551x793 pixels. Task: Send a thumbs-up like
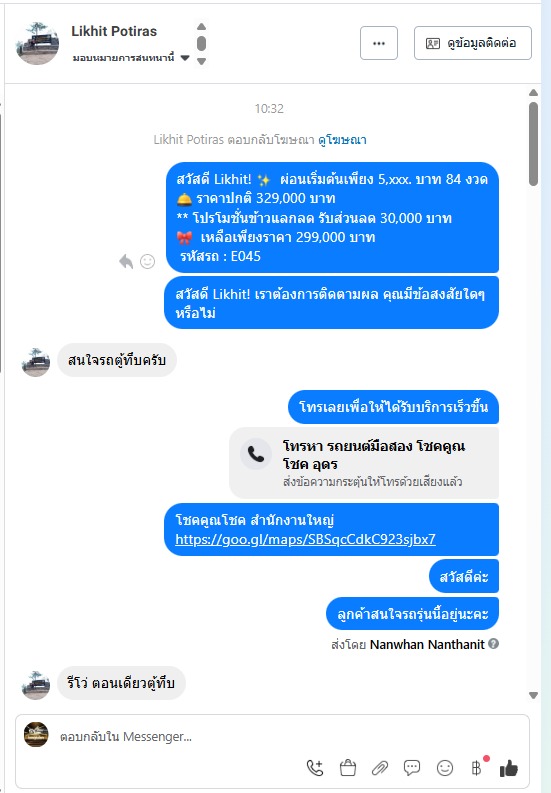tap(508, 768)
